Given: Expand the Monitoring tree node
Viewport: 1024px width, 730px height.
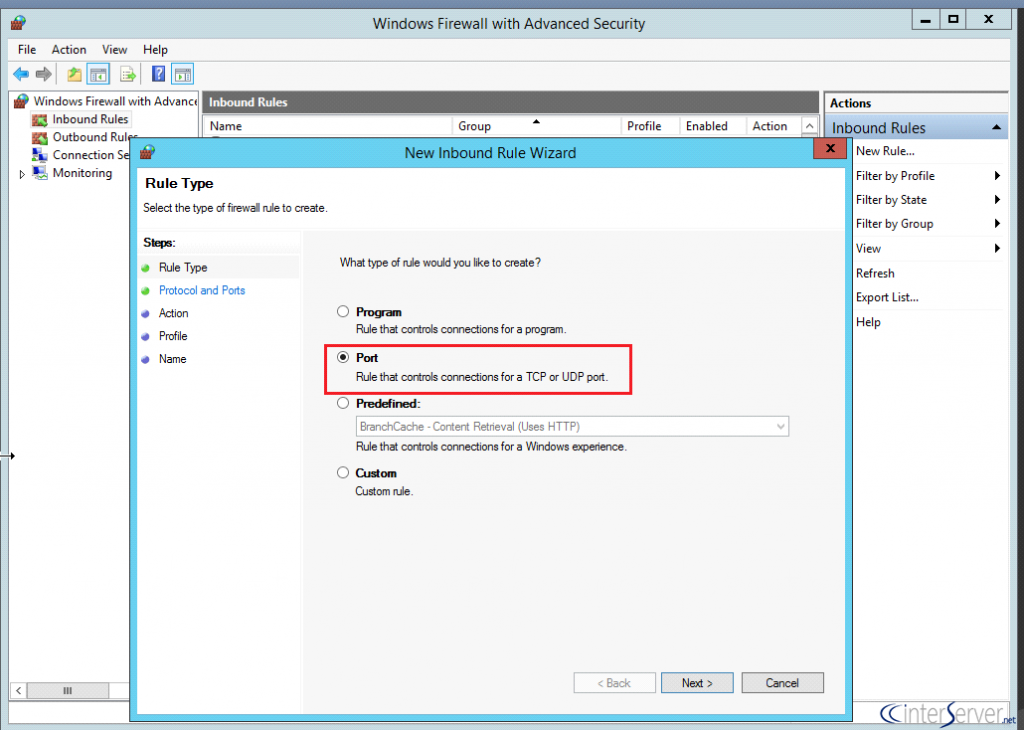Looking at the screenshot, I should click(x=22, y=174).
